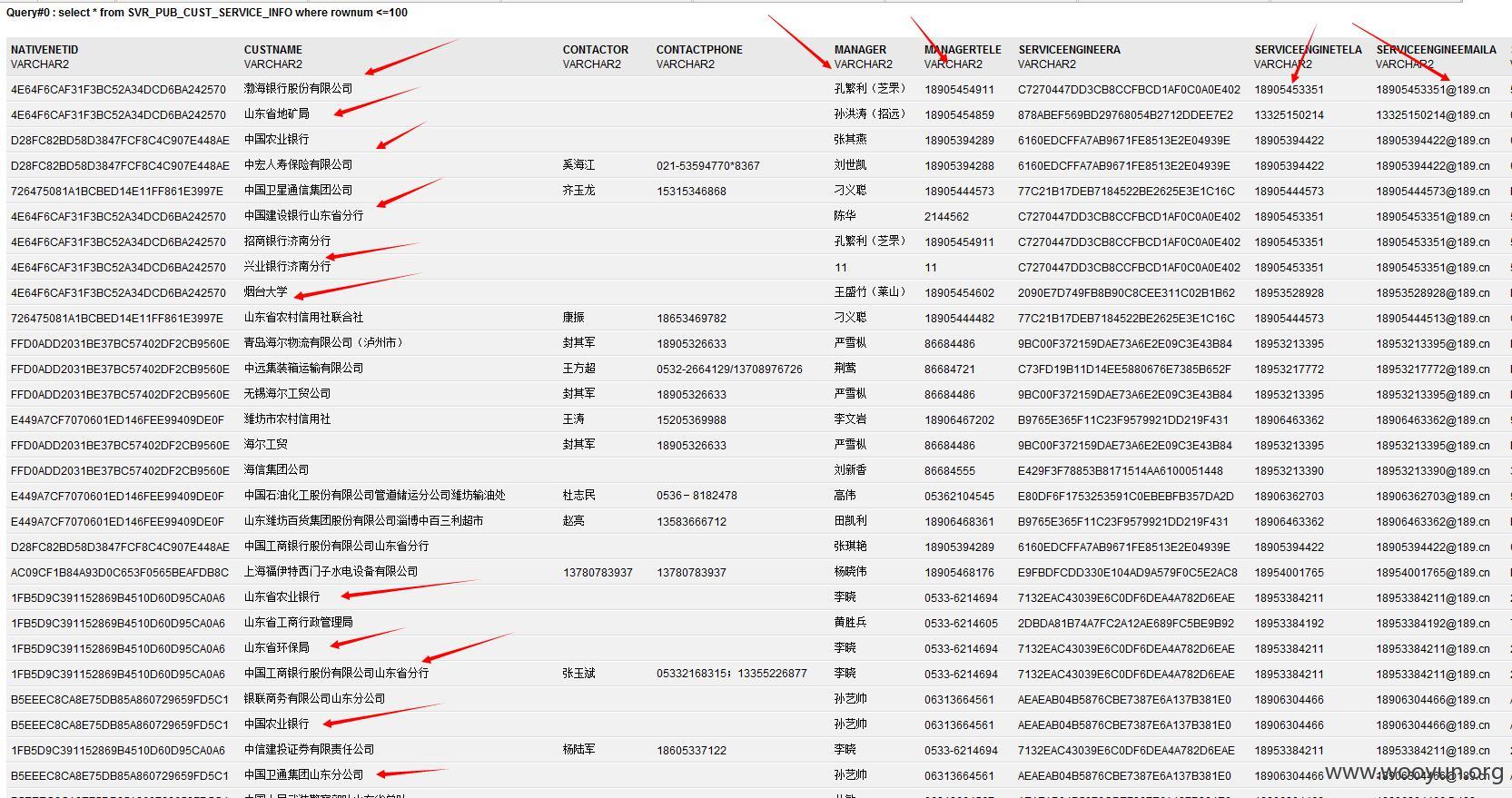Click customer name 山东省农村信用社联合社
The image size is (1512, 798).
pyautogui.click(x=303, y=317)
